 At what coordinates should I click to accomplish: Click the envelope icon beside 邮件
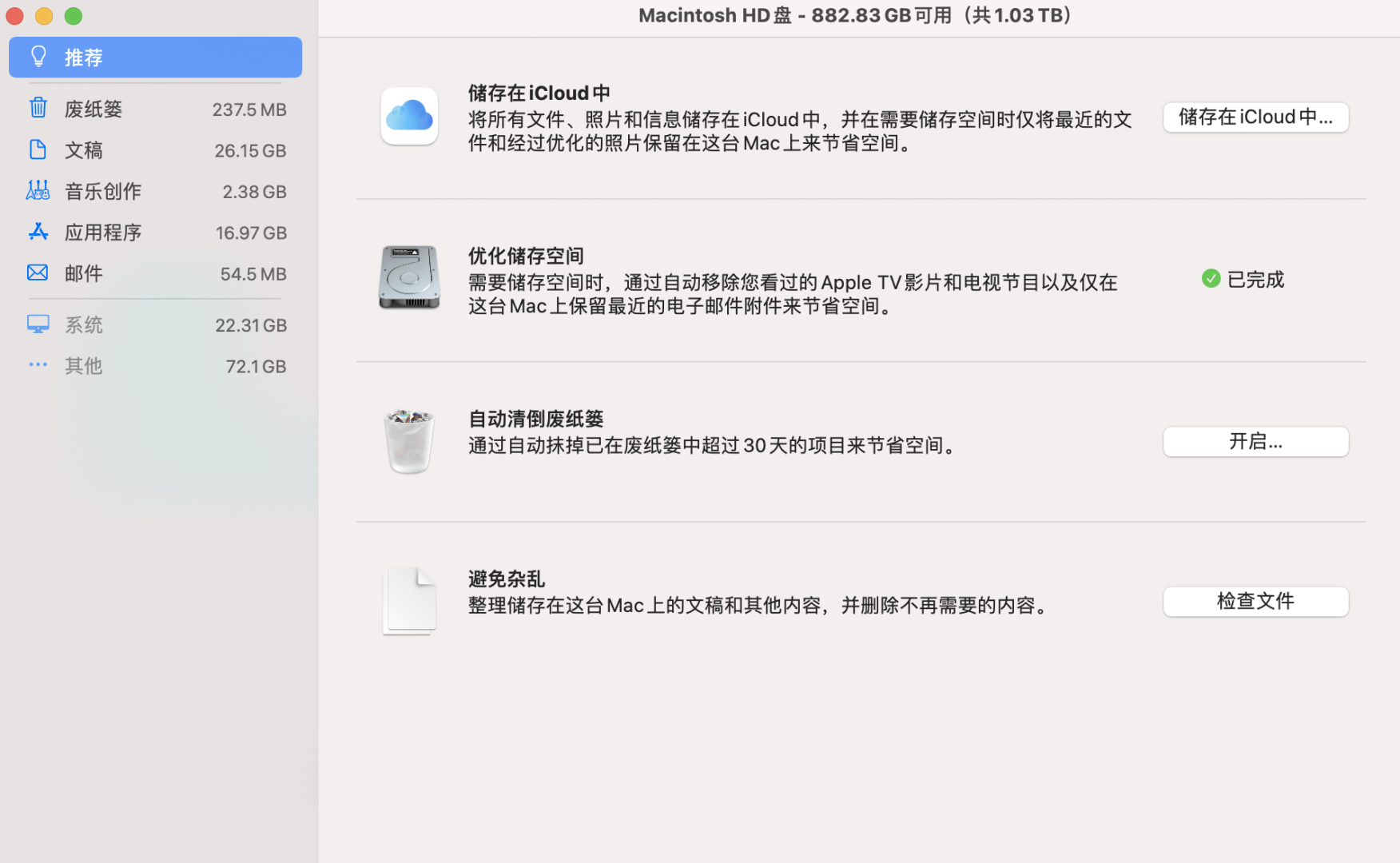[38, 272]
